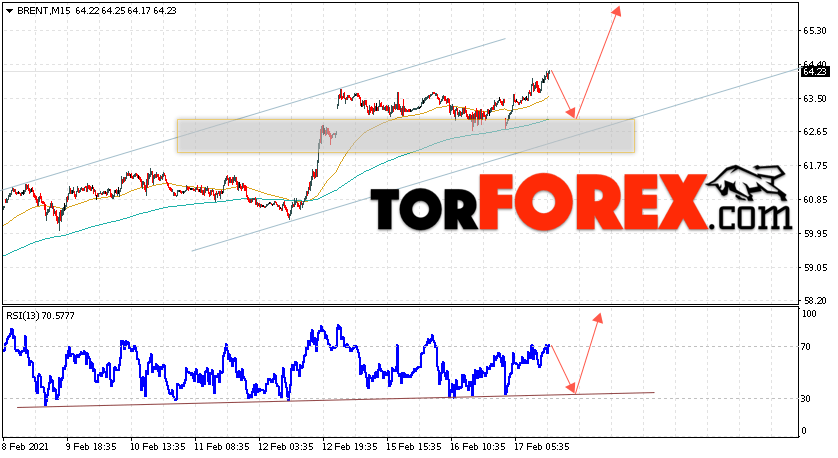Click the 60.85 price axis label

[x=814, y=200]
